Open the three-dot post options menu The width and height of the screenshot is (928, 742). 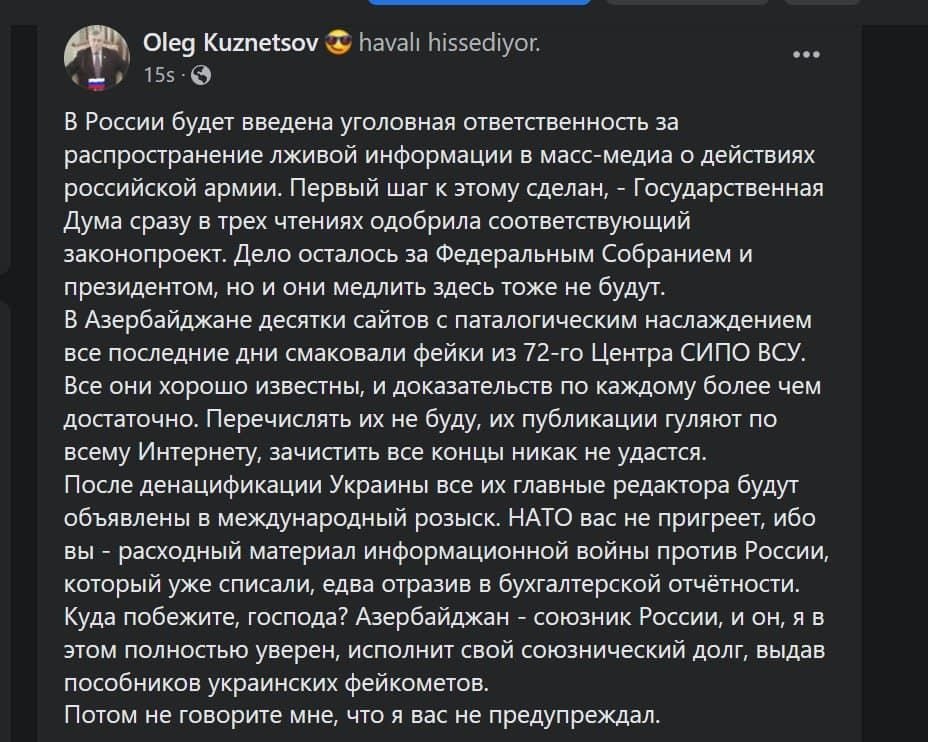click(x=806, y=55)
